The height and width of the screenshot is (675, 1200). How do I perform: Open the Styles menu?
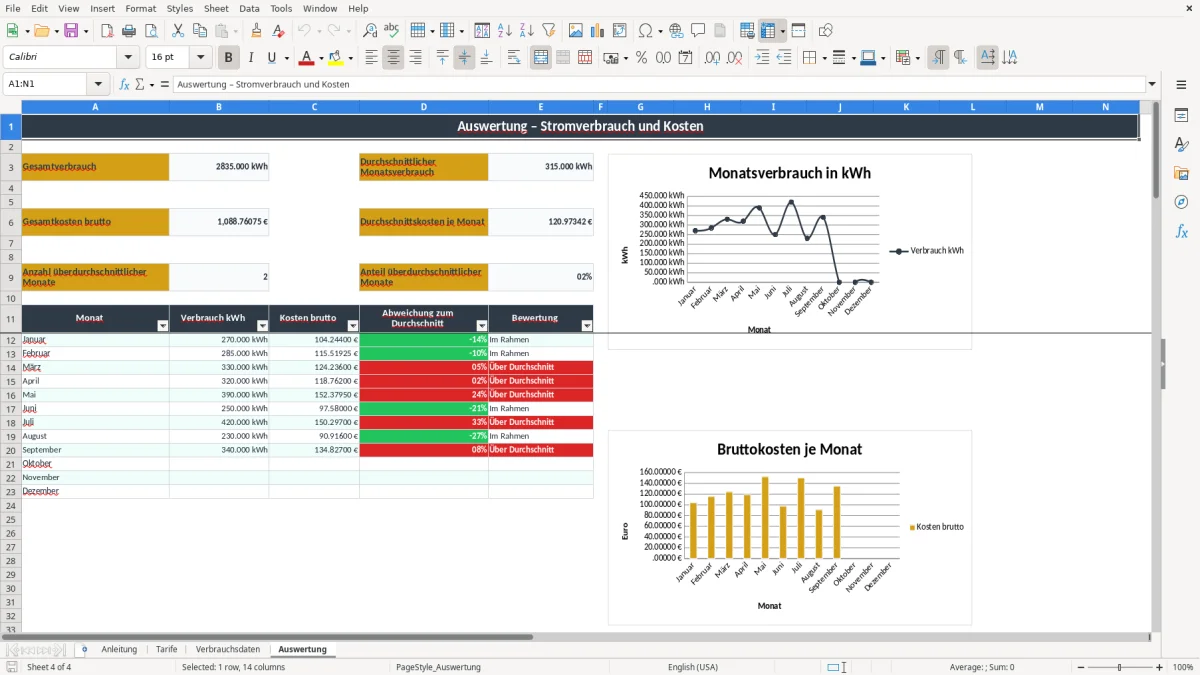click(180, 8)
